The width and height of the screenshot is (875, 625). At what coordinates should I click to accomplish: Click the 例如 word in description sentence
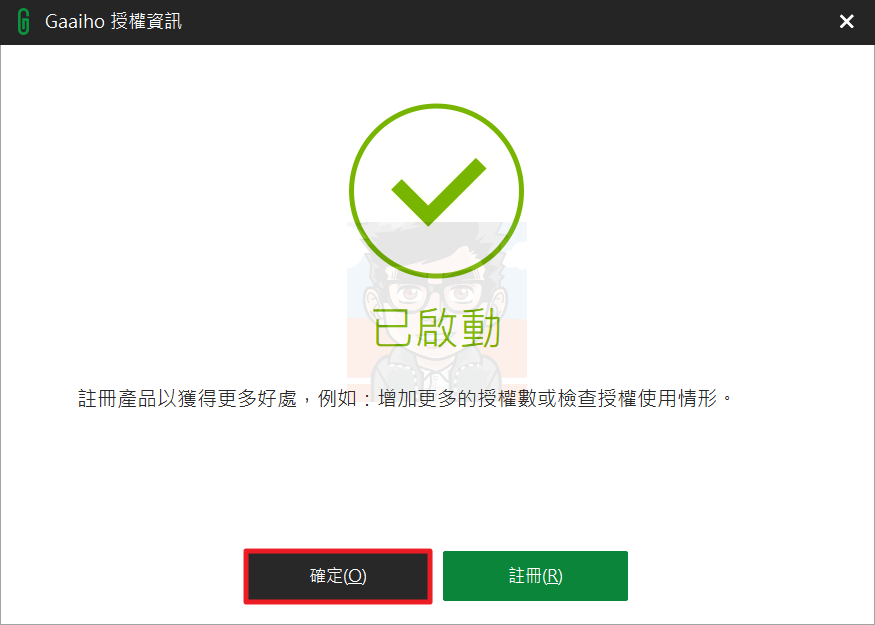[x=337, y=398]
